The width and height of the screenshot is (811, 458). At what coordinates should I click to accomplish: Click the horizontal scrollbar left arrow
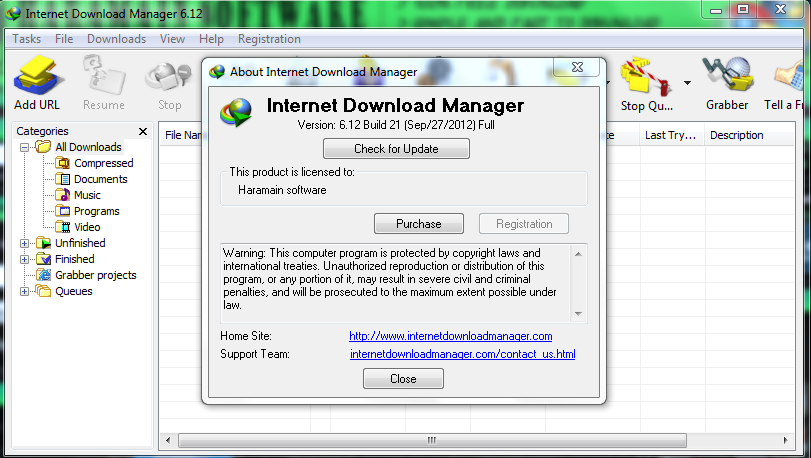pos(168,440)
